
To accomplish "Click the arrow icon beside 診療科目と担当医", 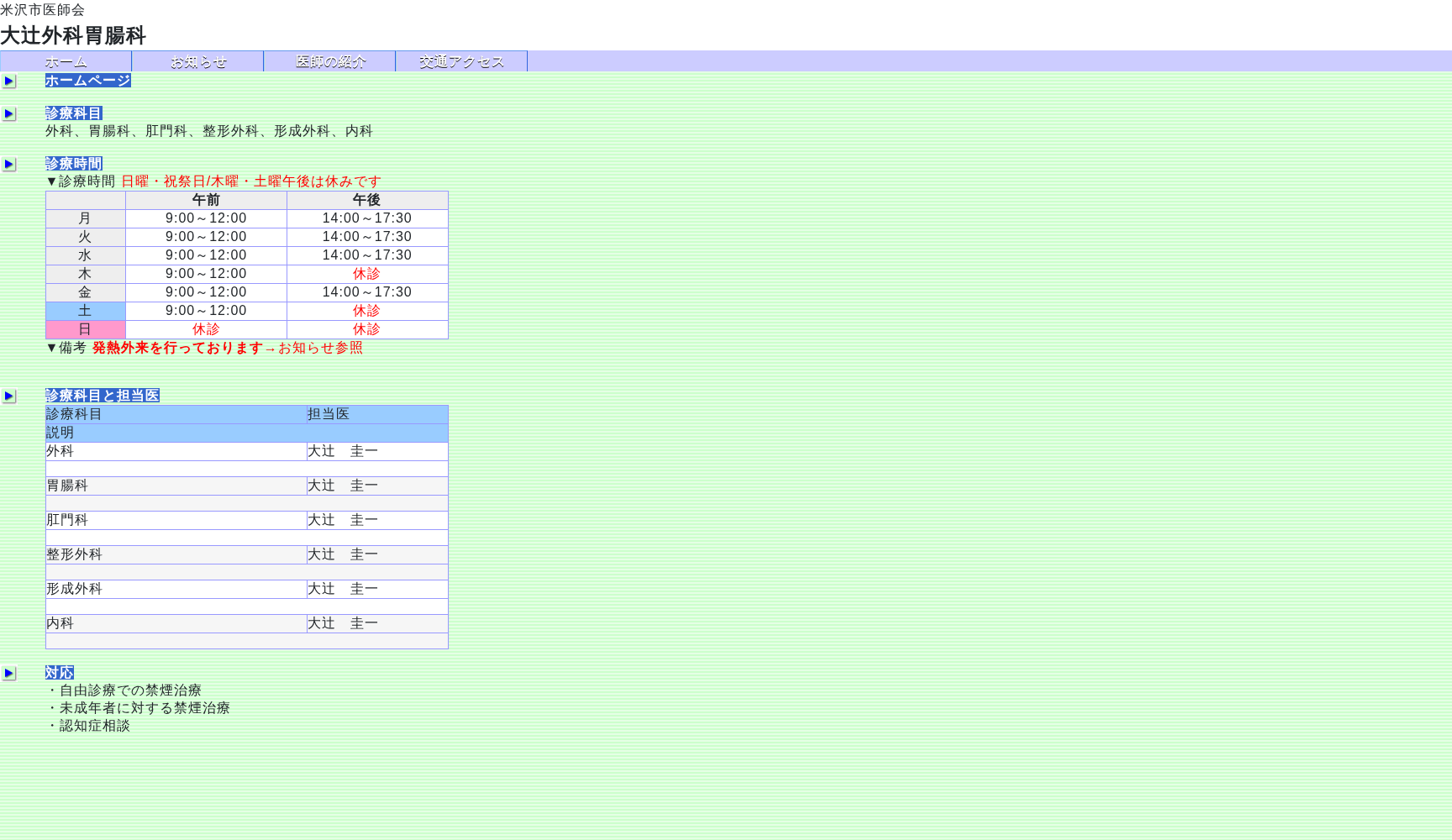I will point(9,396).
